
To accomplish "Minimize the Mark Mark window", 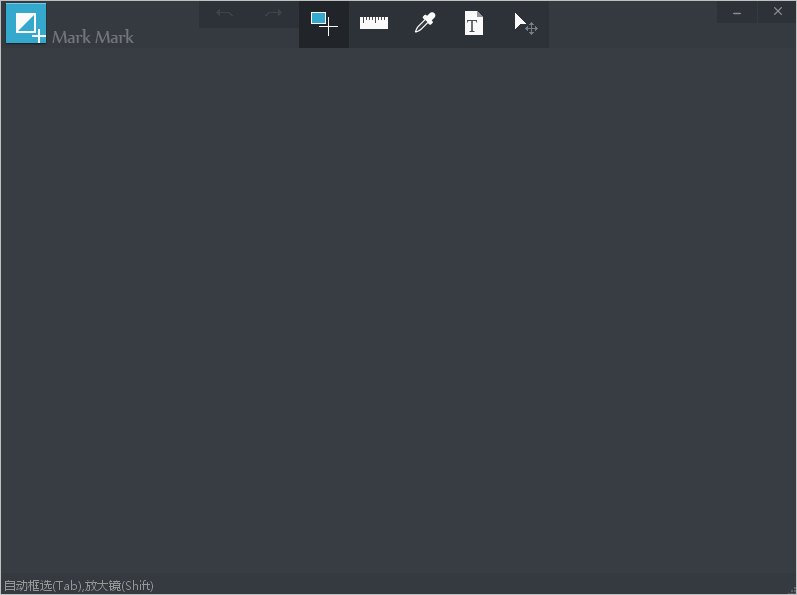I will click(x=737, y=12).
